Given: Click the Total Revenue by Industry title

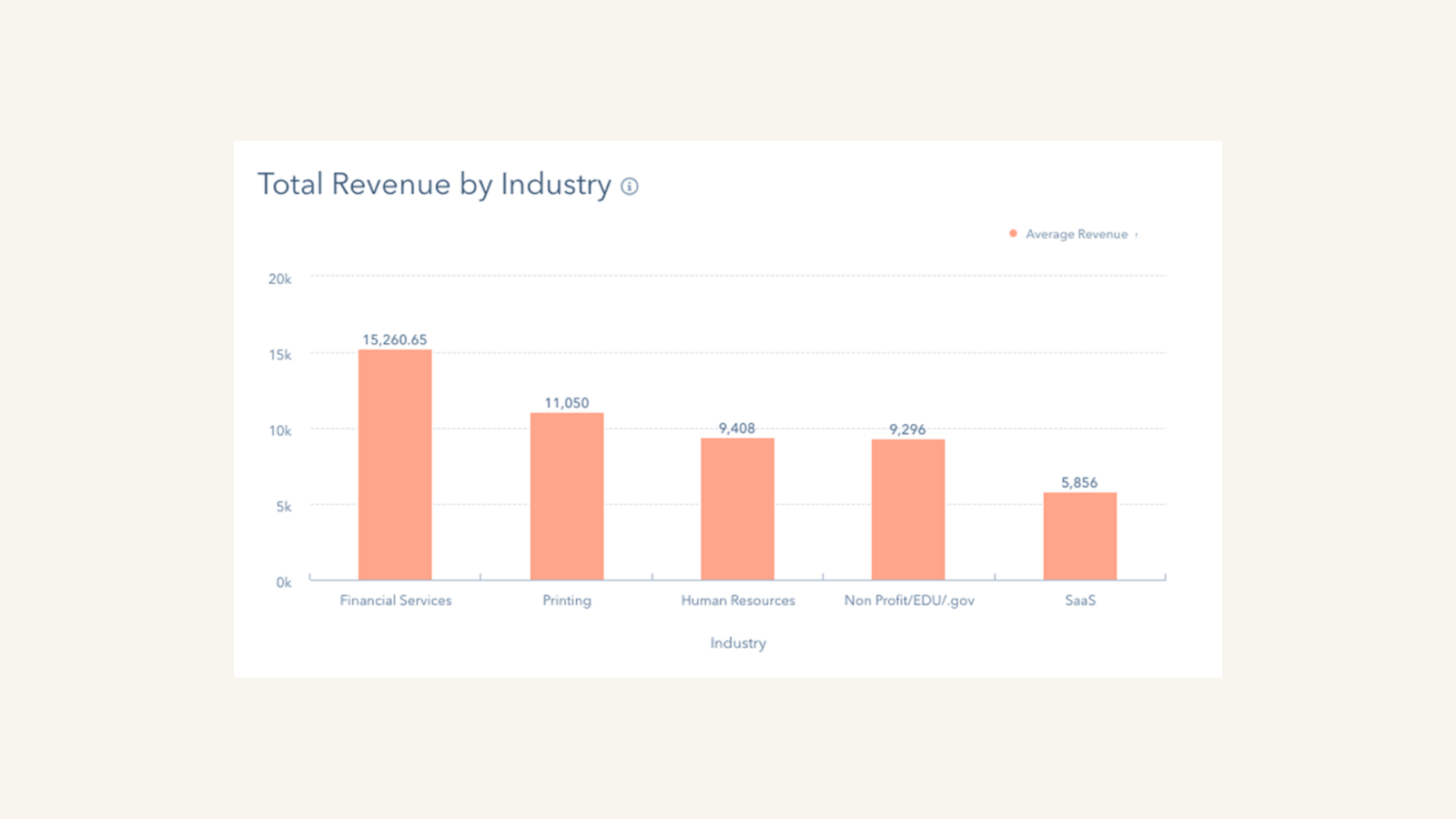Looking at the screenshot, I should coord(435,185).
